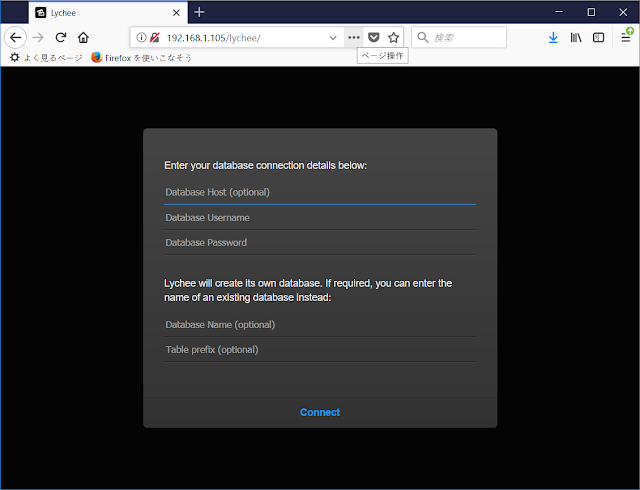Bookmark this page with the star icon
640x490 pixels.
click(393, 38)
